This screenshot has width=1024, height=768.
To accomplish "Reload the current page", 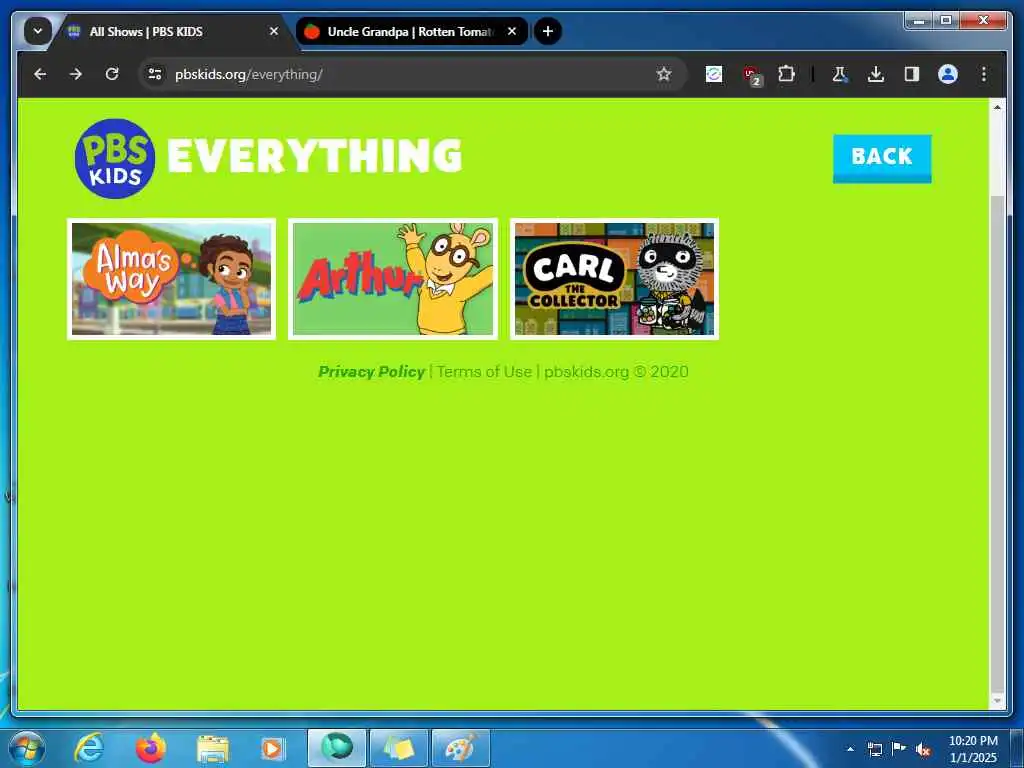I will 112,74.
